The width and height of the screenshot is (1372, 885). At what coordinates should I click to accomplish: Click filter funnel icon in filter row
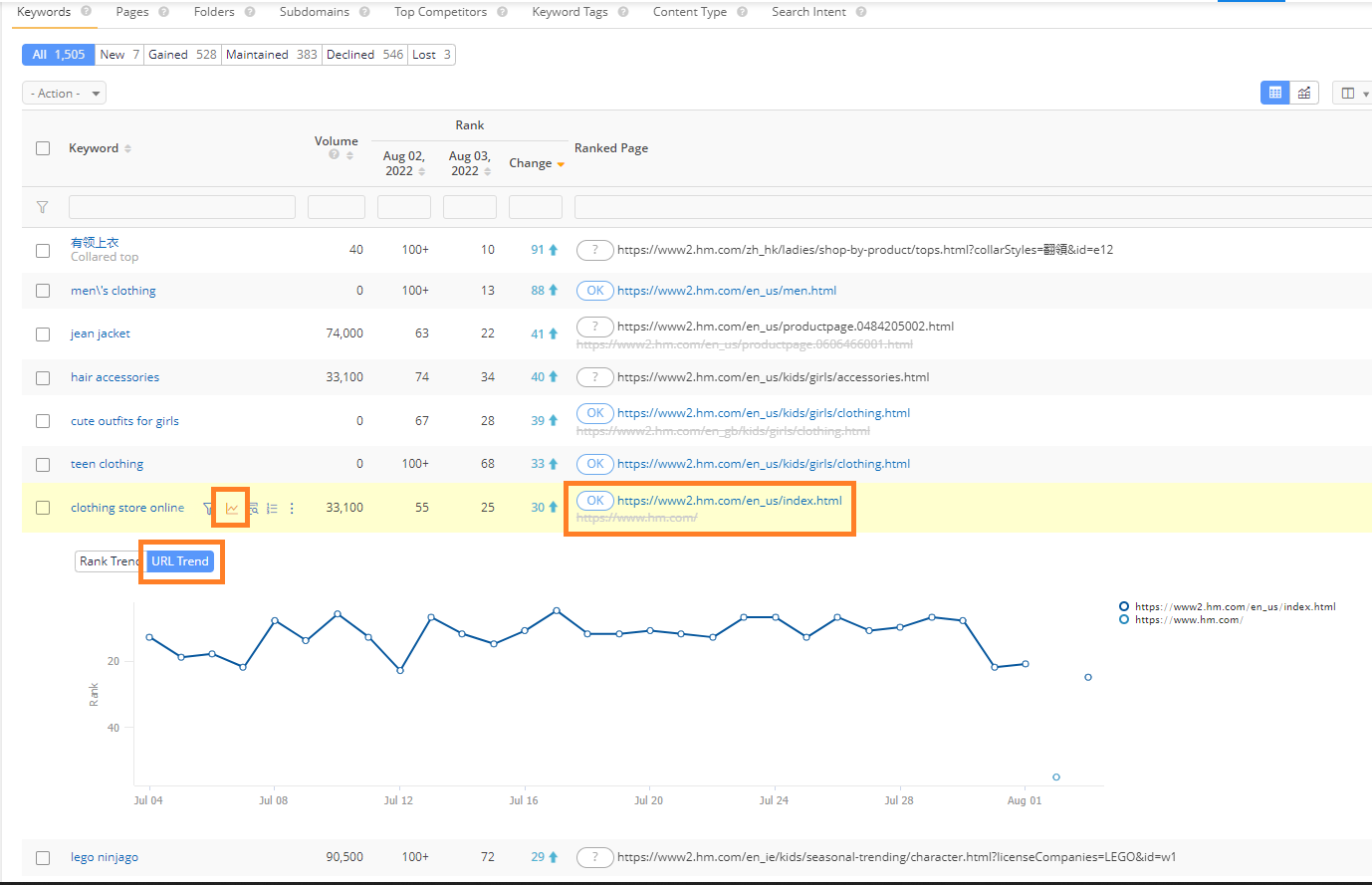pos(42,207)
